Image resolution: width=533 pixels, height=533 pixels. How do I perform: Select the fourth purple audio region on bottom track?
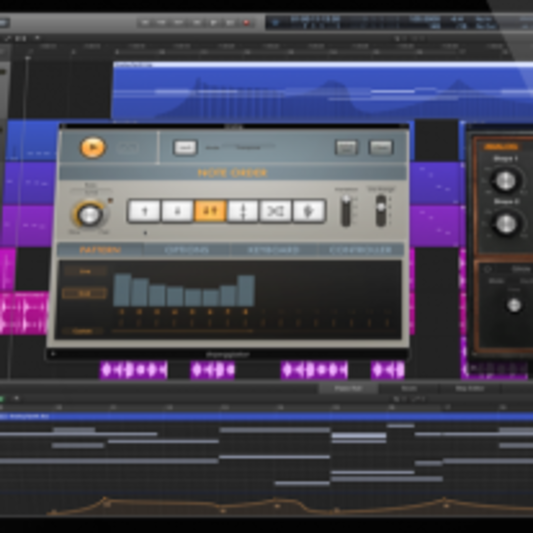click(x=388, y=370)
